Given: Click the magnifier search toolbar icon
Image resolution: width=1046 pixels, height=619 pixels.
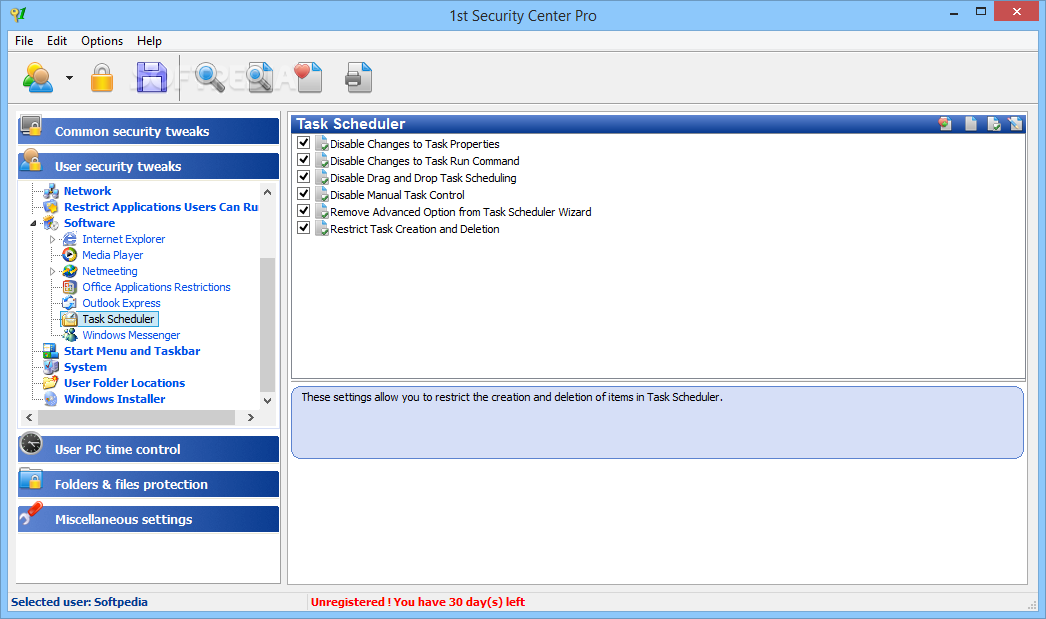Looking at the screenshot, I should pos(209,77).
